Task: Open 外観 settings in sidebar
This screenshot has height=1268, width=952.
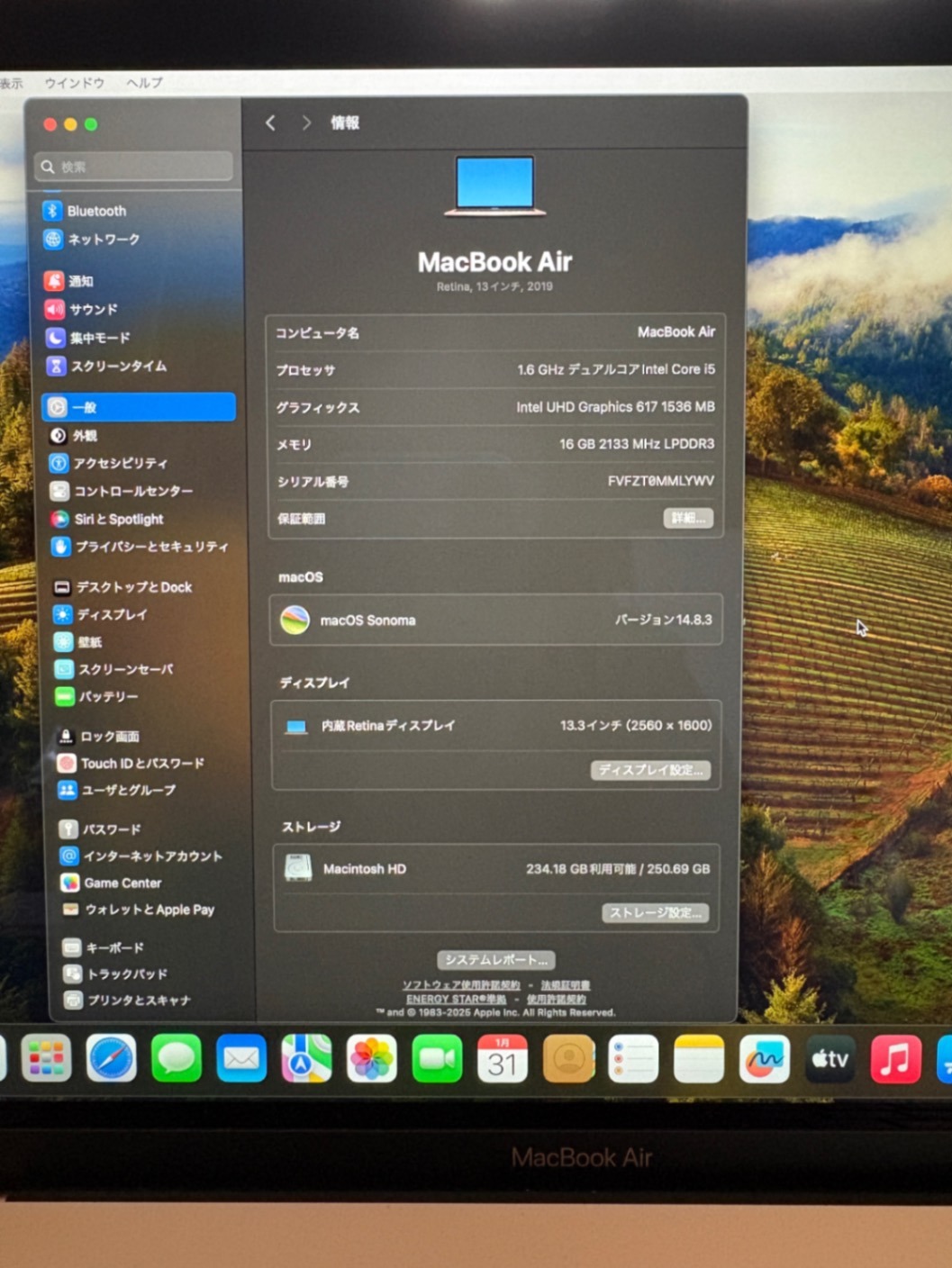Action: 74,436
